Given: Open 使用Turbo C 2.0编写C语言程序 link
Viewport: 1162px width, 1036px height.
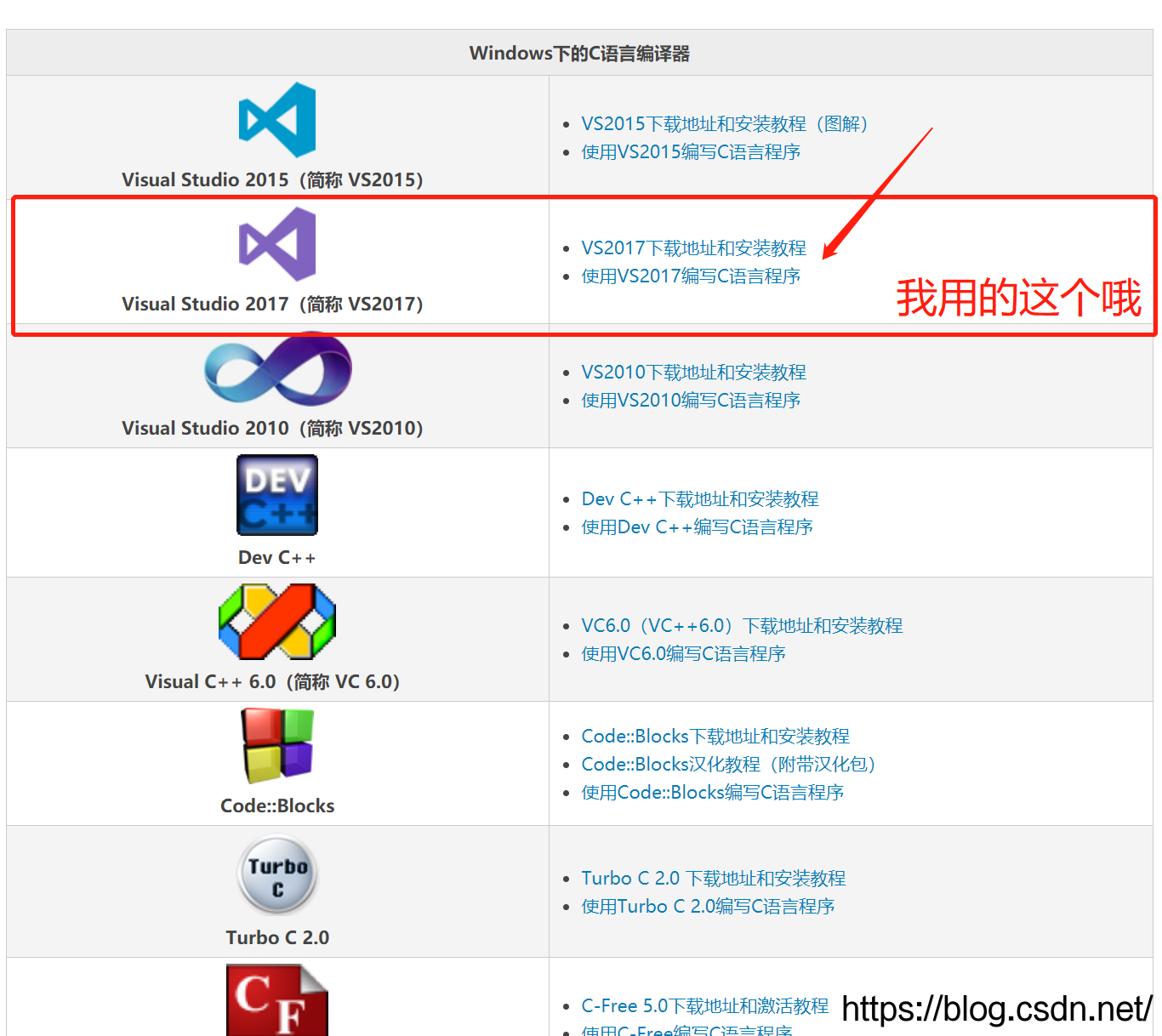Looking at the screenshot, I should (x=708, y=907).
